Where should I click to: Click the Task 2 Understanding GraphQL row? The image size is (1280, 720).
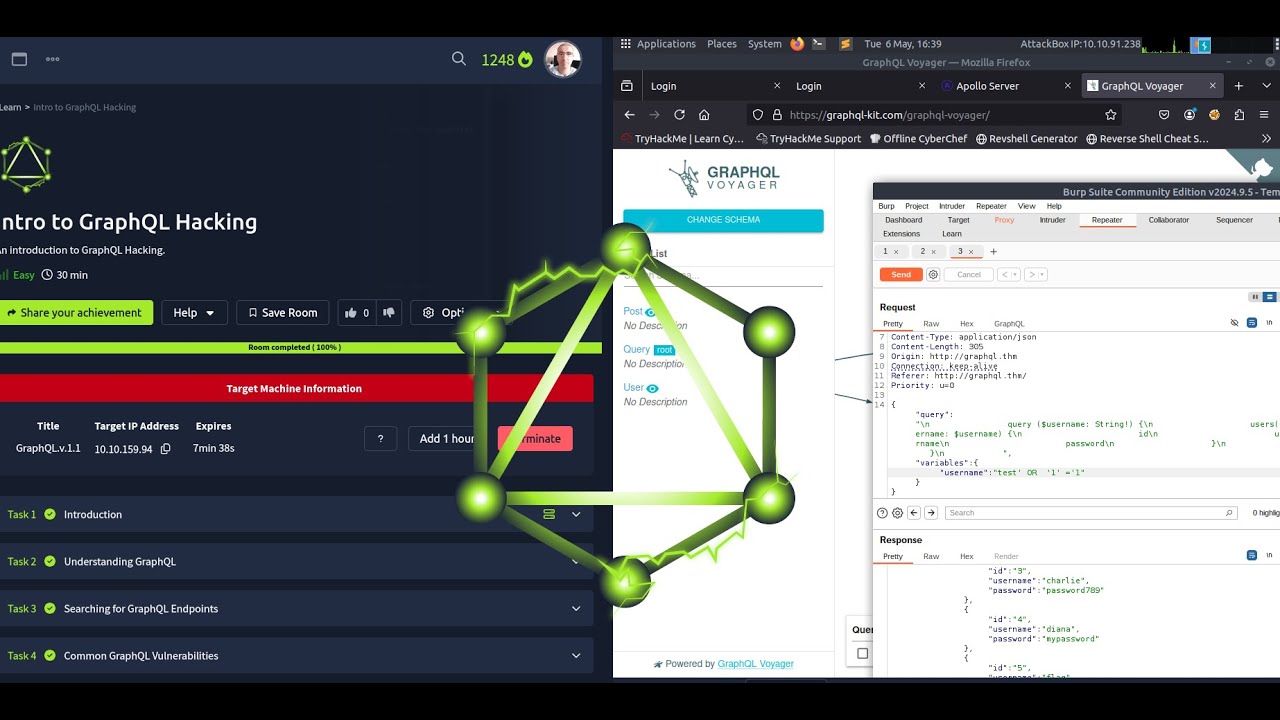click(x=296, y=562)
